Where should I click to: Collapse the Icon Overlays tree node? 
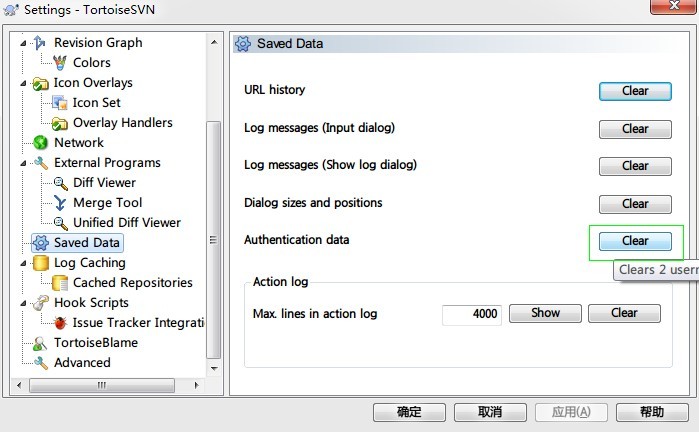pyautogui.click(x=23, y=83)
